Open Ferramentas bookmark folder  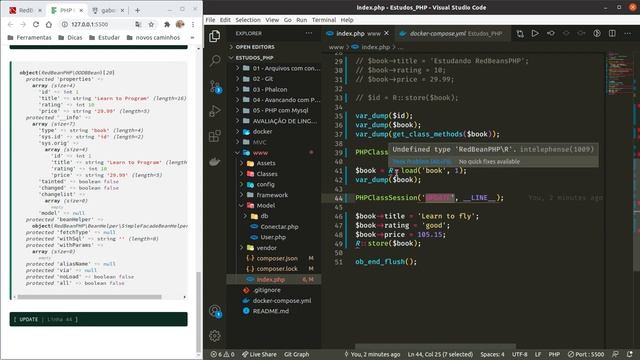[x=30, y=38]
